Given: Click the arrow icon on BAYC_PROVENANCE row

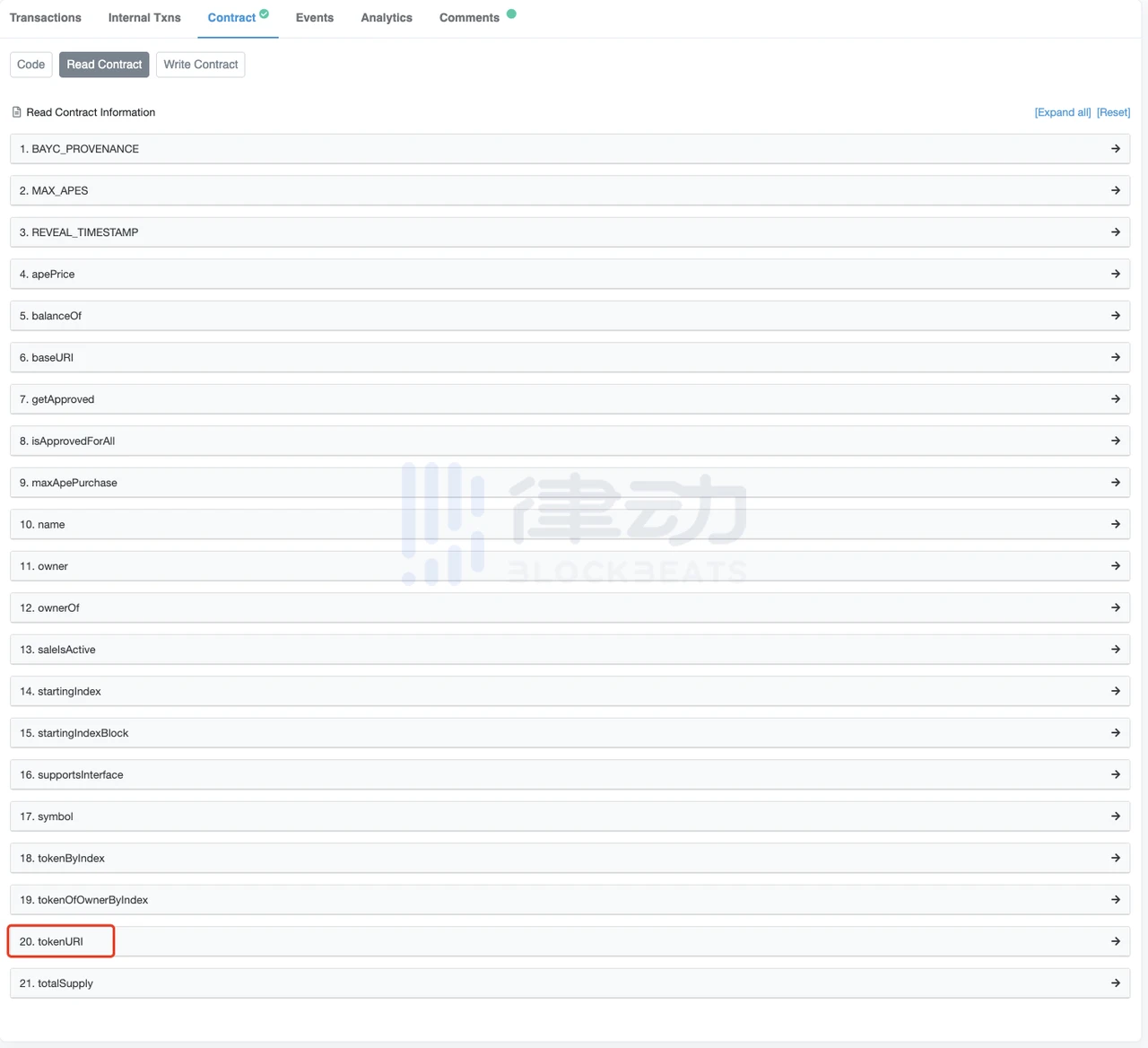Looking at the screenshot, I should coord(1116,149).
